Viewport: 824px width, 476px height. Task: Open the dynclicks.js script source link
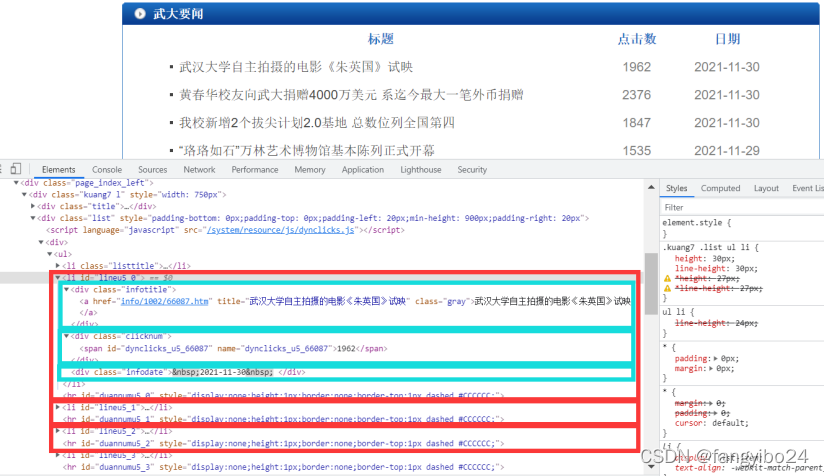281,230
